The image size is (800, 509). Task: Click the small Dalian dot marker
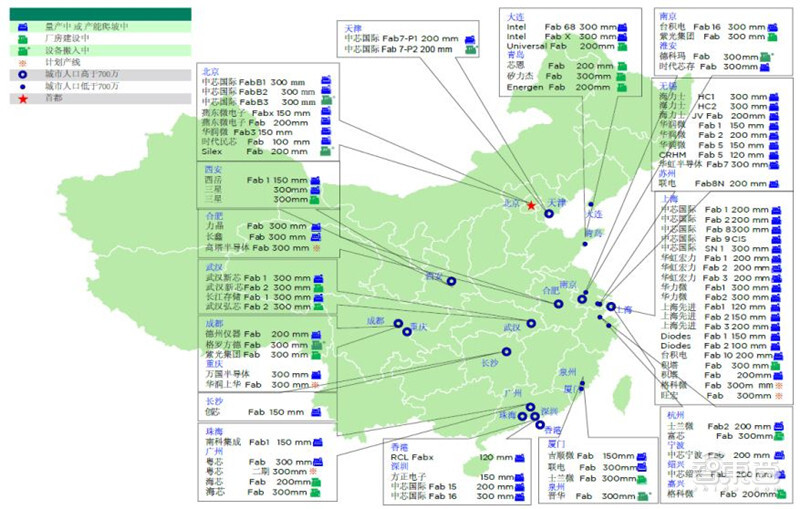pyautogui.click(x=591, y=203)
